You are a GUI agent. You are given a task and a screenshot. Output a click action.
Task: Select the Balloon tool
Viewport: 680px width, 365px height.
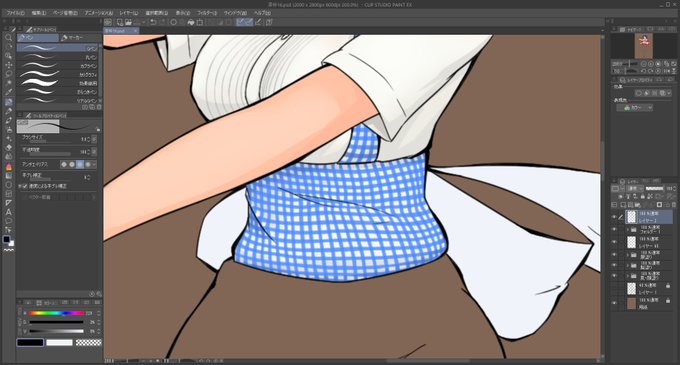pyautogui.click(x=8, y=221)
